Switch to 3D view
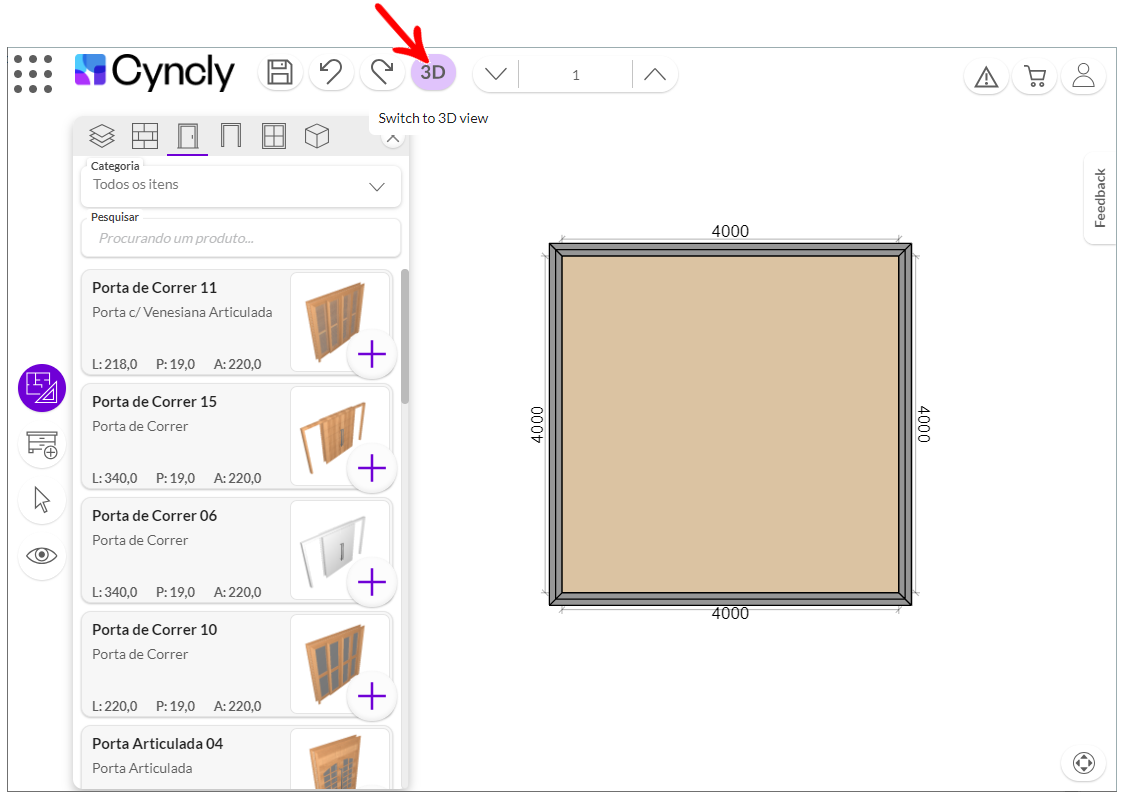Image resolution: width=1122 pixels, height=797 pixels. point(433,73)
